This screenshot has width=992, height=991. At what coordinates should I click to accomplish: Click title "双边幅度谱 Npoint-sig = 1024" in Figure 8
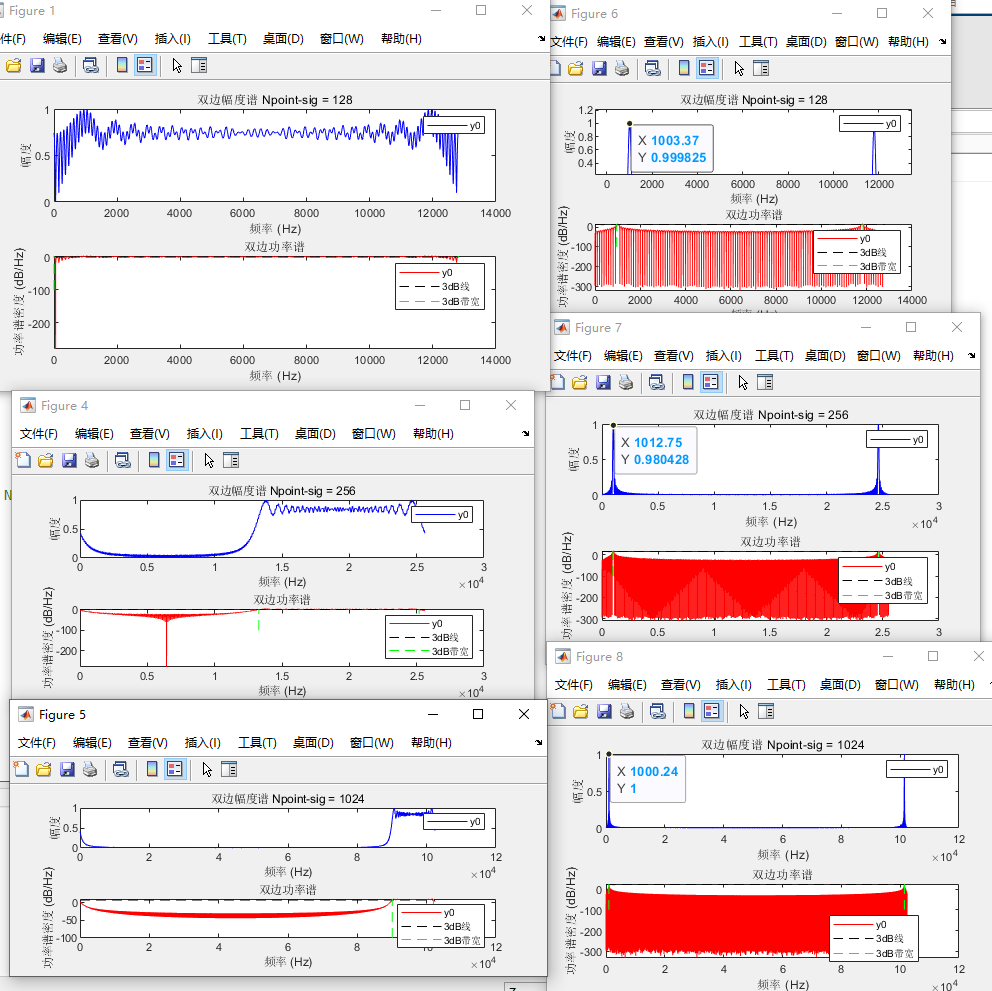(x=782, y=745)
